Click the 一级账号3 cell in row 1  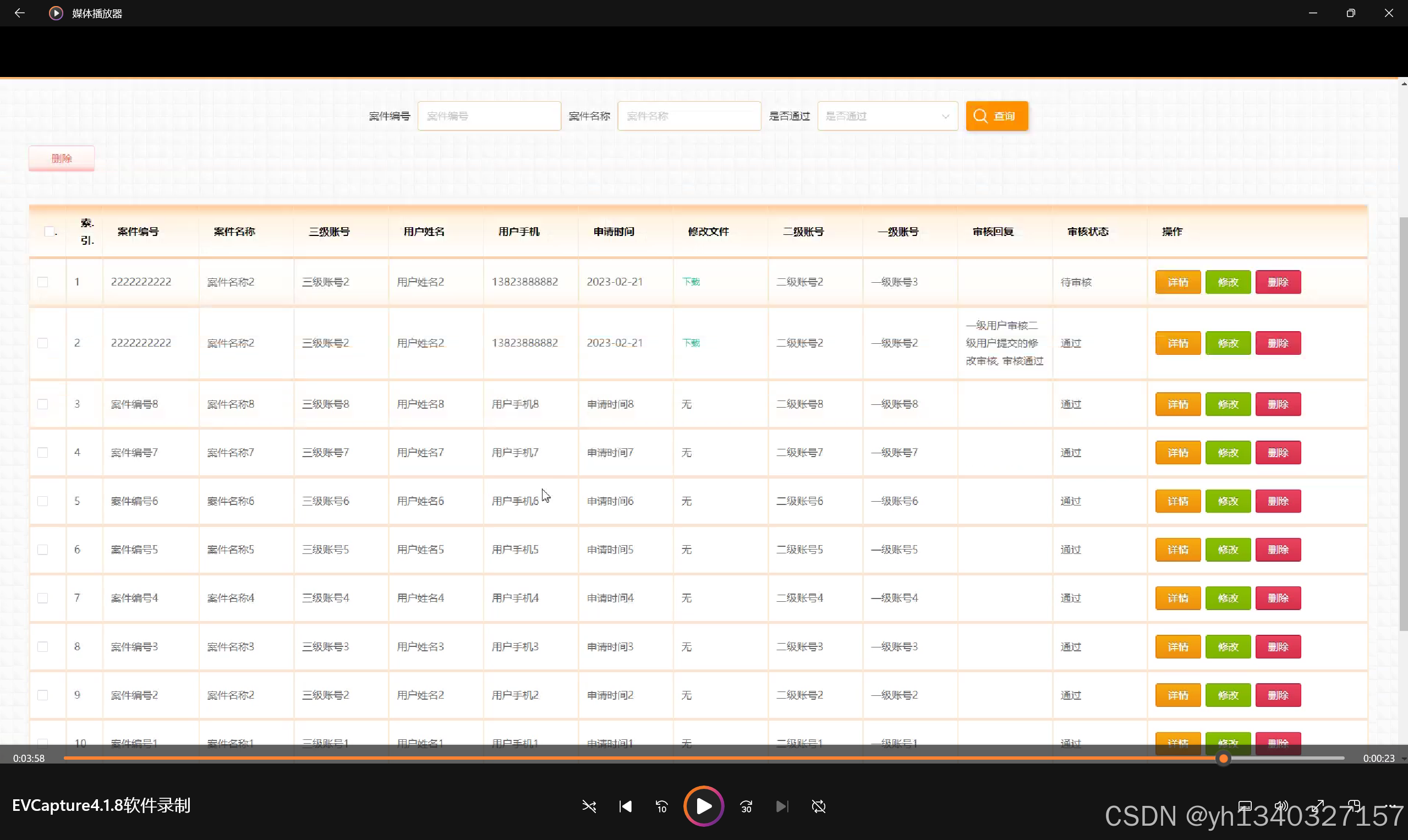click(x=895, y=282)
